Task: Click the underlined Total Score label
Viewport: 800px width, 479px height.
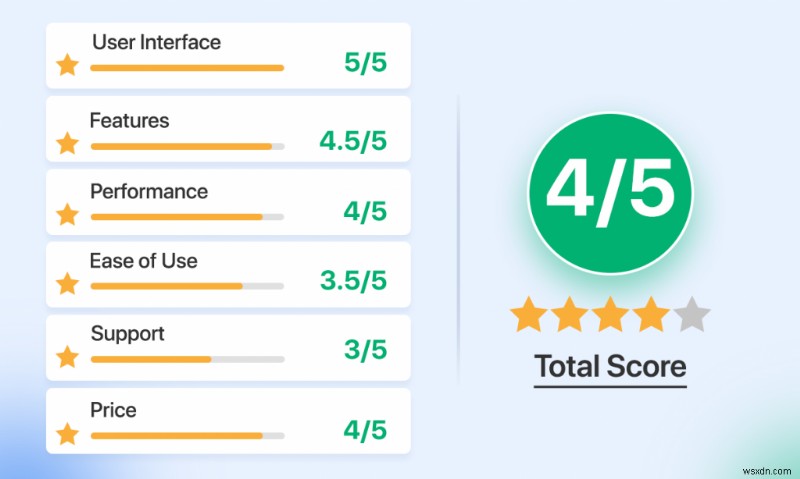Action: coord(610,367)
